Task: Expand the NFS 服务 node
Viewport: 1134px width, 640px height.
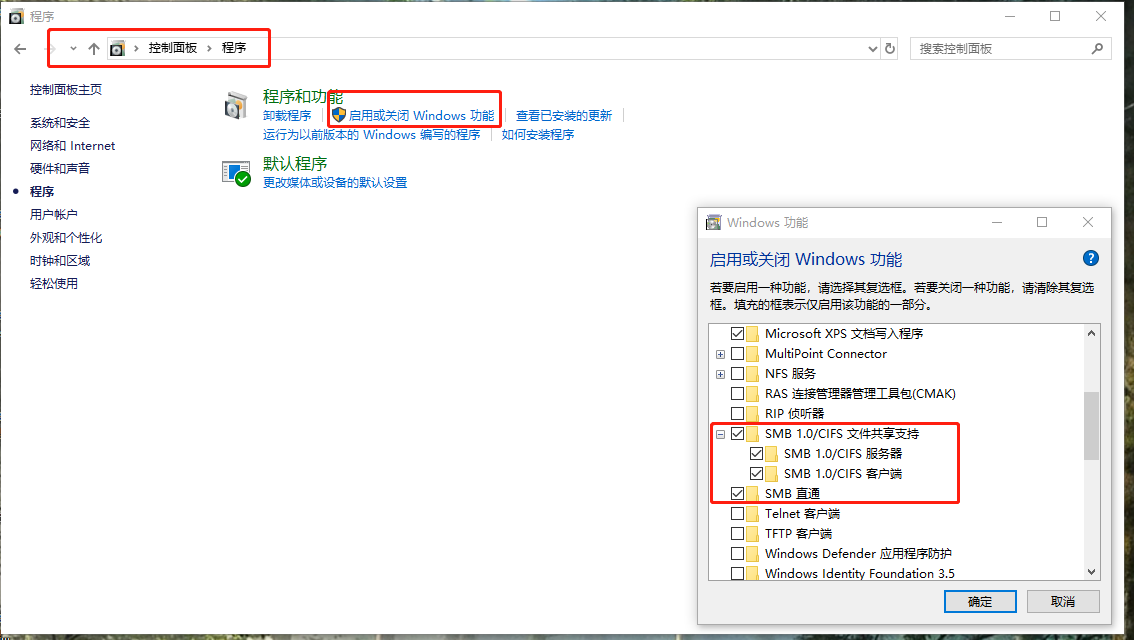Action: point(720,375)
